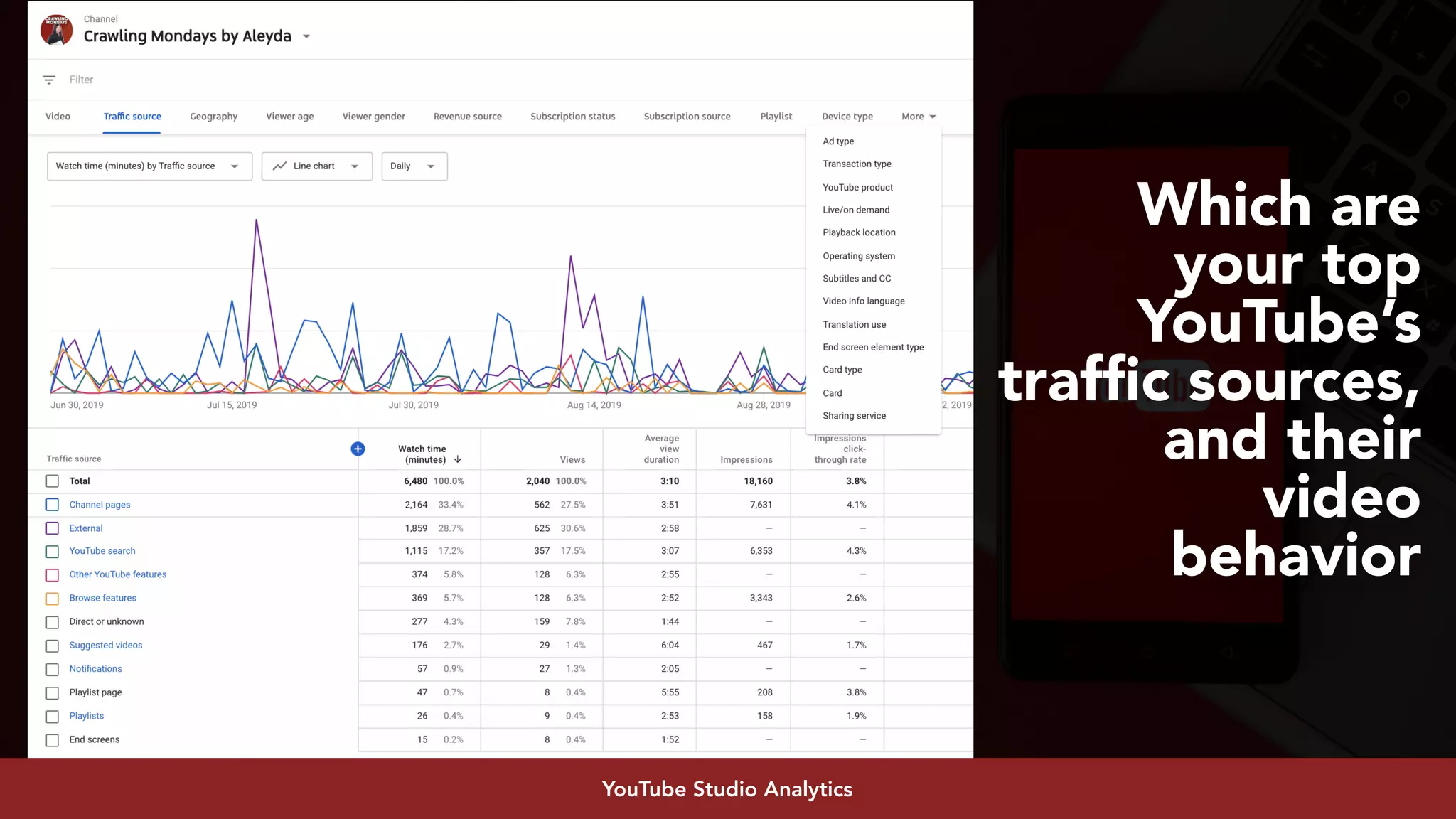
Task: Sort by the Impressions column header
Action: (746, 460)
